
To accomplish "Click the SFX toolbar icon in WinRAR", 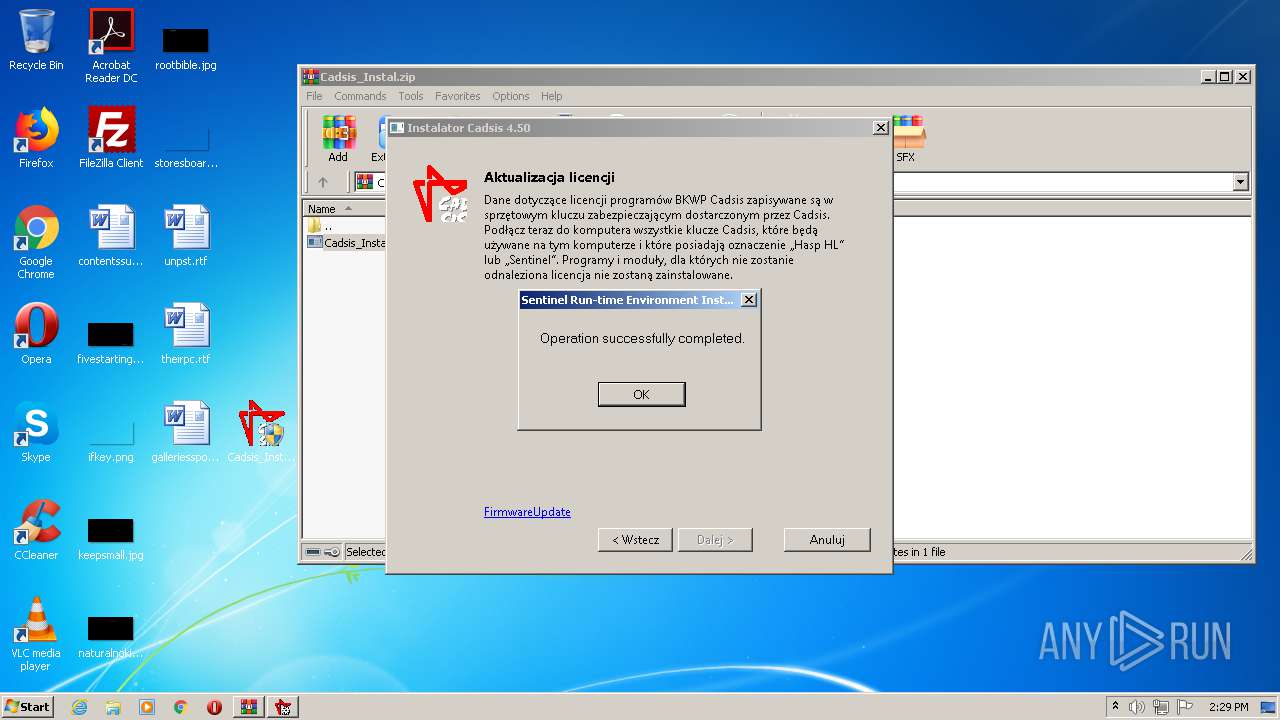I will coord(906,139).
